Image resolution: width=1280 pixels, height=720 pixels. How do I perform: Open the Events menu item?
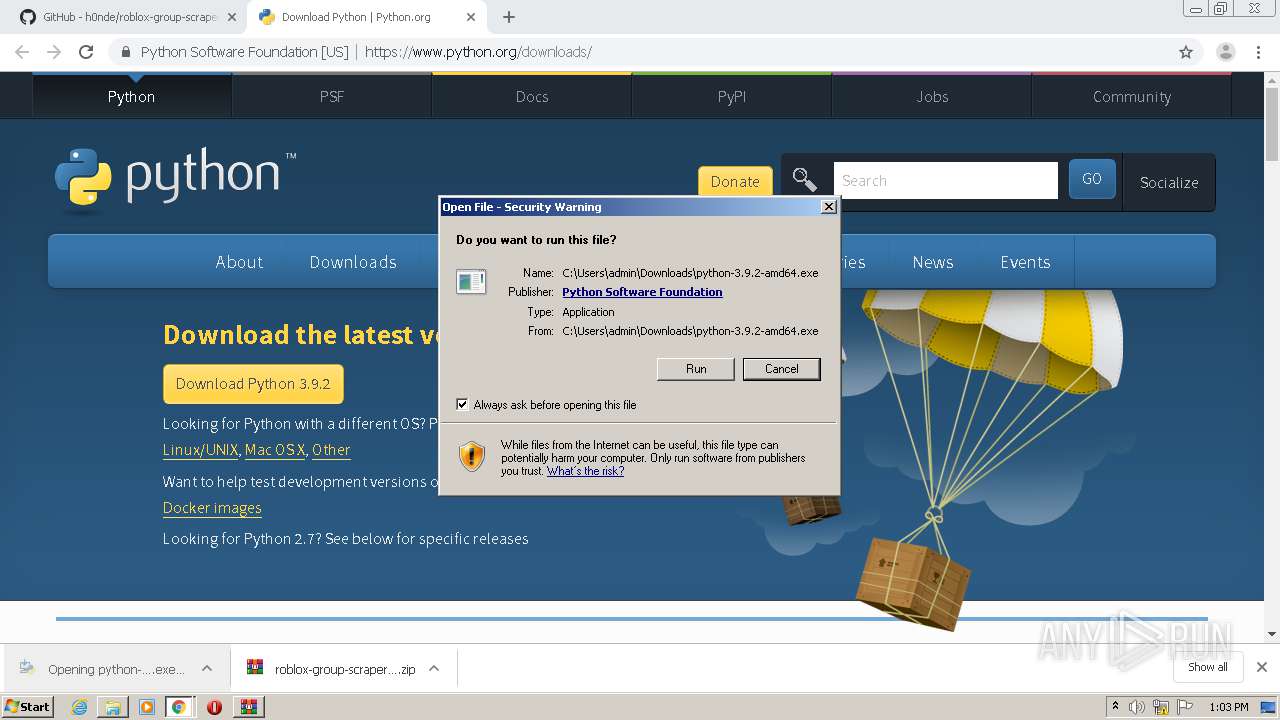pos(1025,262)
